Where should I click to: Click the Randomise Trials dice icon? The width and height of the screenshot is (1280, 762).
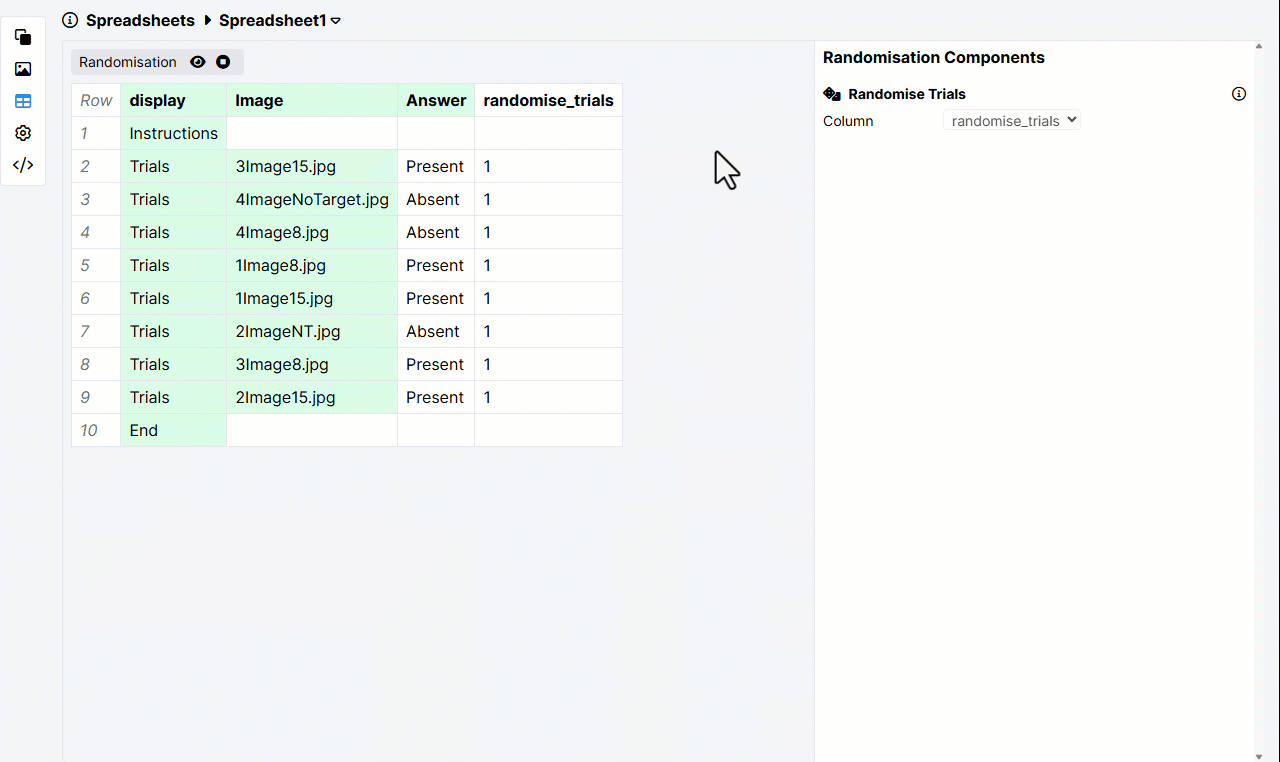[832, 93]
